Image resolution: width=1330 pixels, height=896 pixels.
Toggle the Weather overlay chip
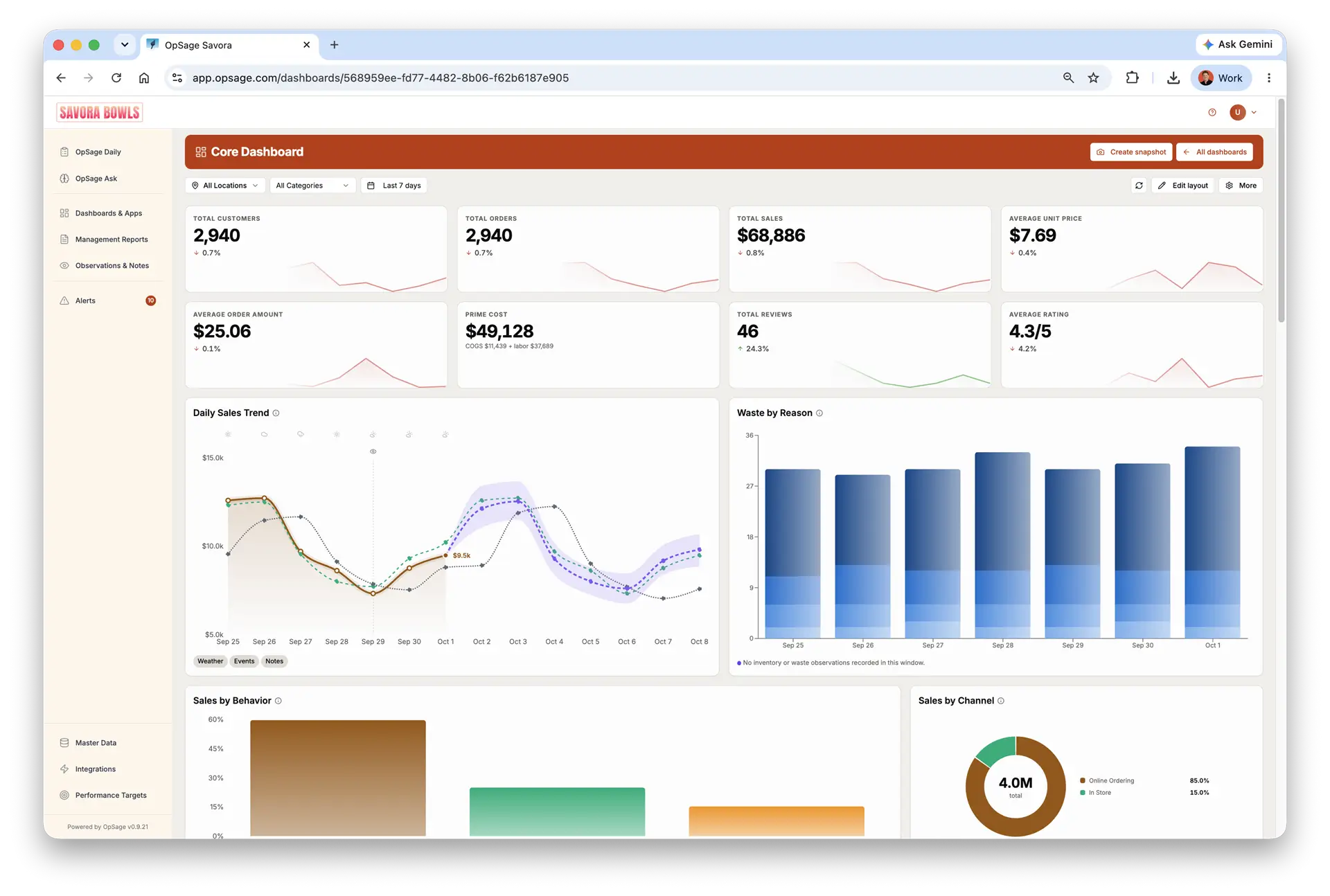[210, 661]
